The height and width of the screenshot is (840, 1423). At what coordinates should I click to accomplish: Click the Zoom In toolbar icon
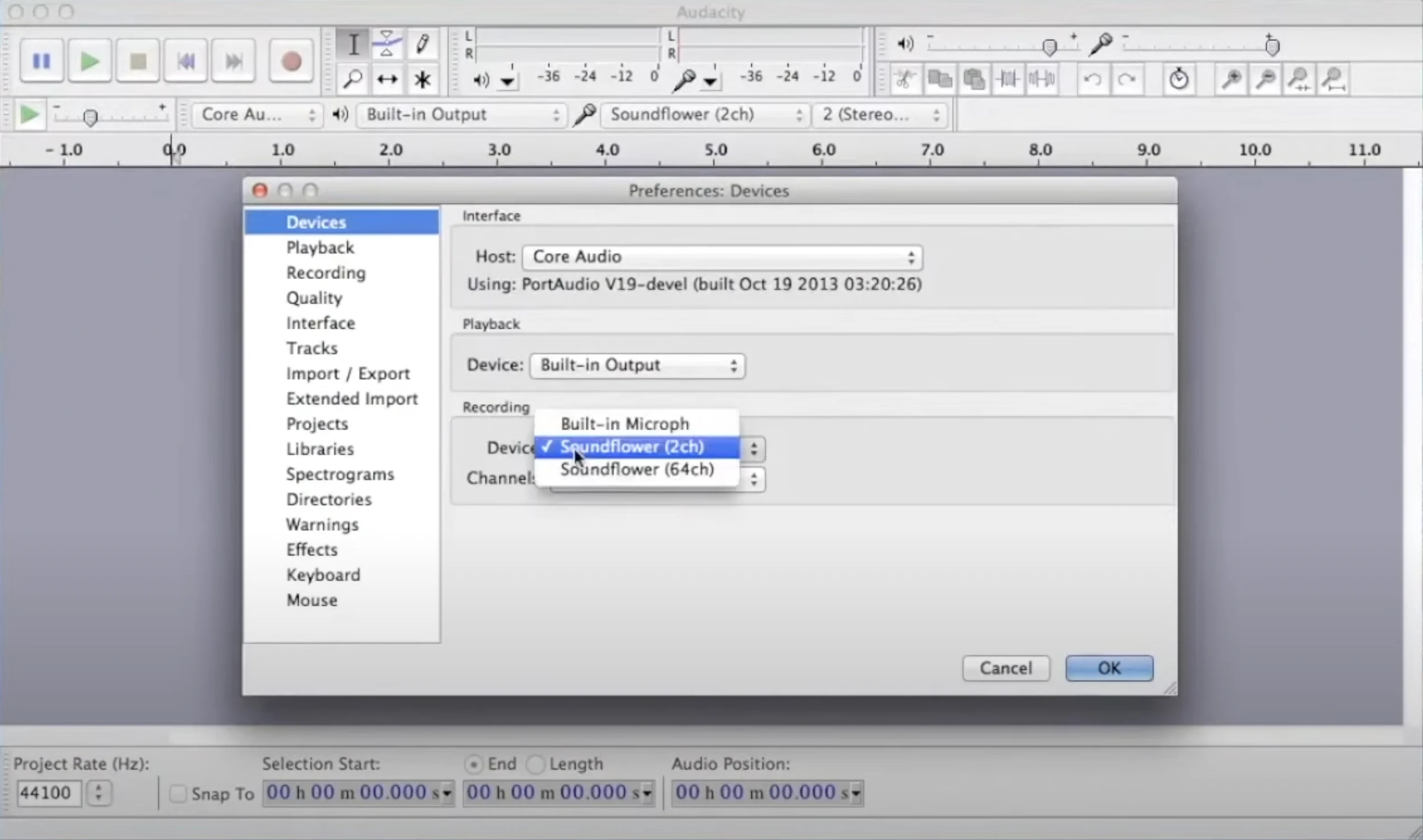tap(1231, 79)
